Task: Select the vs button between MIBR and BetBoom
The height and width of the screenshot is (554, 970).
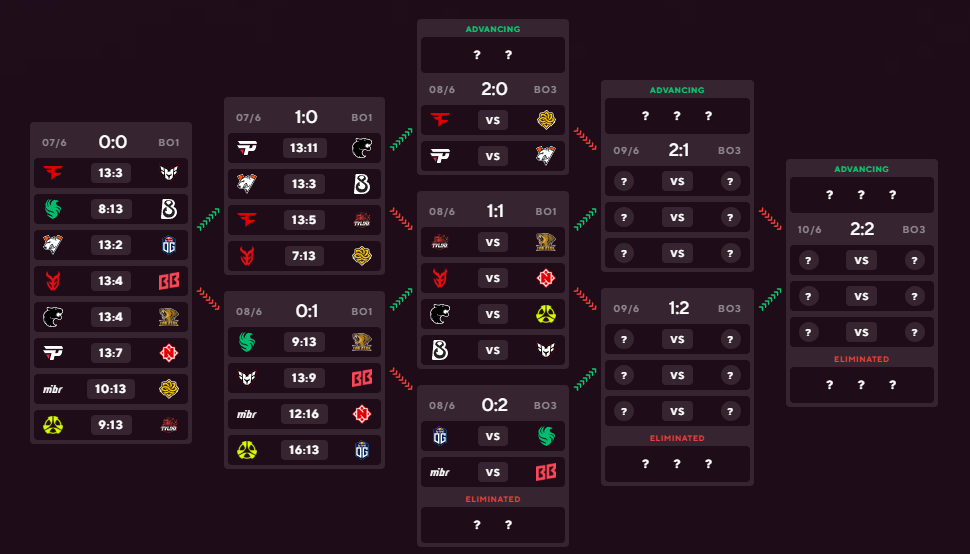Action: click(492, 472)
